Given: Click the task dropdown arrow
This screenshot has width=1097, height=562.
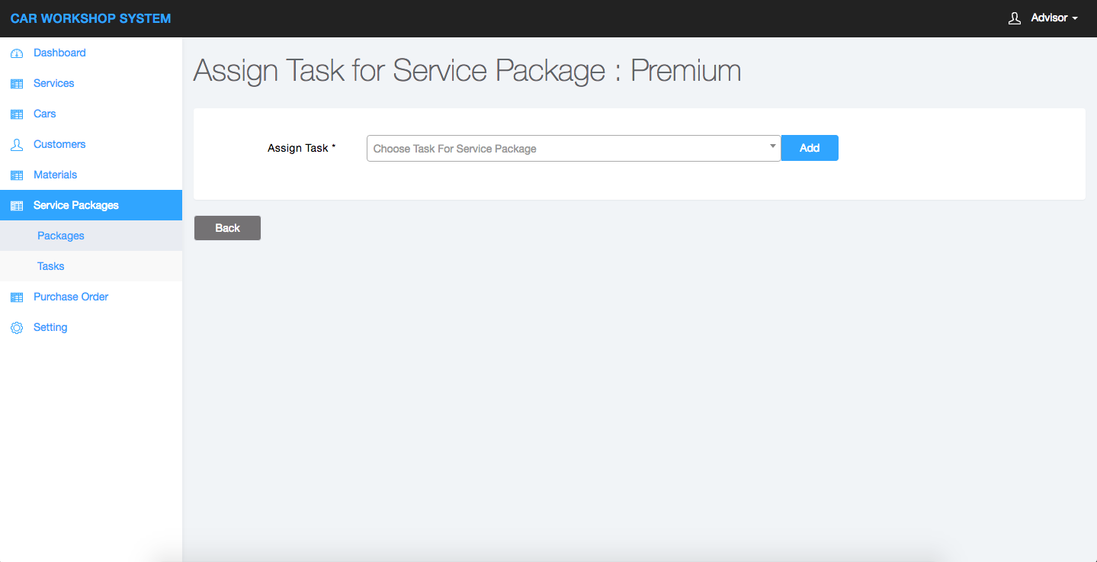Looking at the screenshot, I should (x=772, y=146).
